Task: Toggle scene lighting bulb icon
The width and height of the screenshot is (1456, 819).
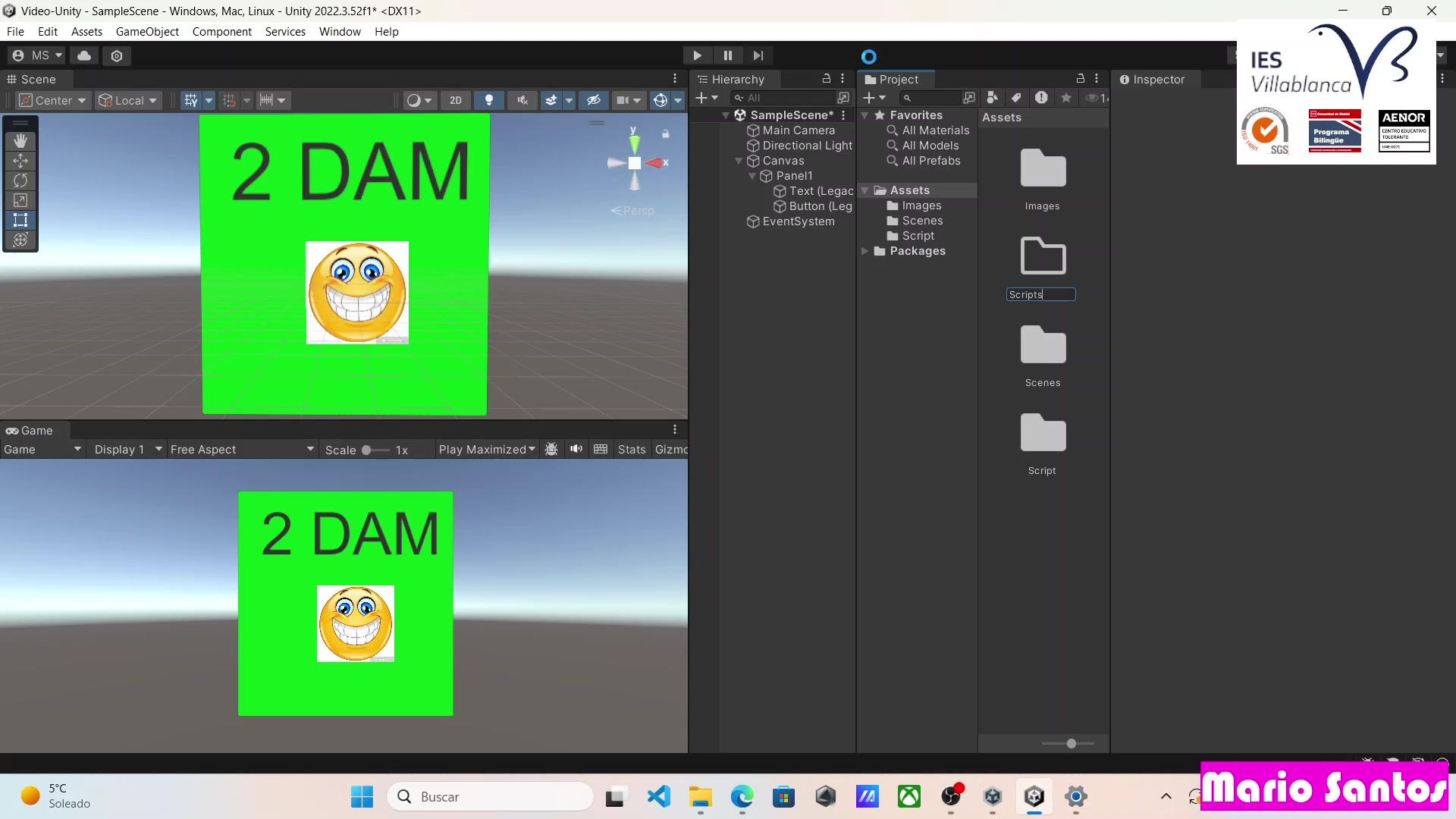Action: pyautogui.click(x=489, y=100)
